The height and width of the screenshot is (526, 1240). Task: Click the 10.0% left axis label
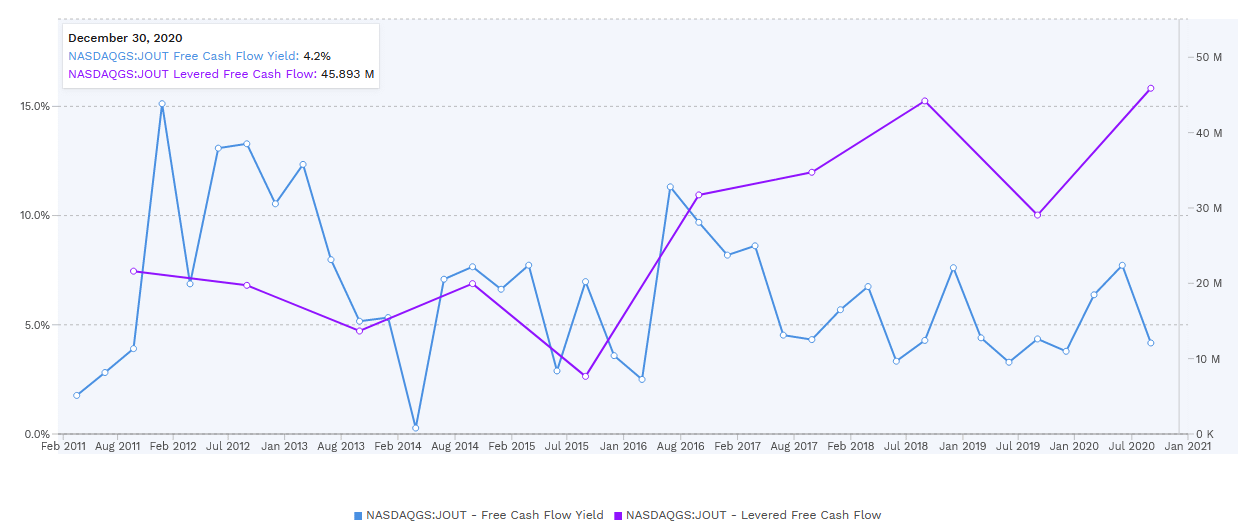tap(35, 215)
